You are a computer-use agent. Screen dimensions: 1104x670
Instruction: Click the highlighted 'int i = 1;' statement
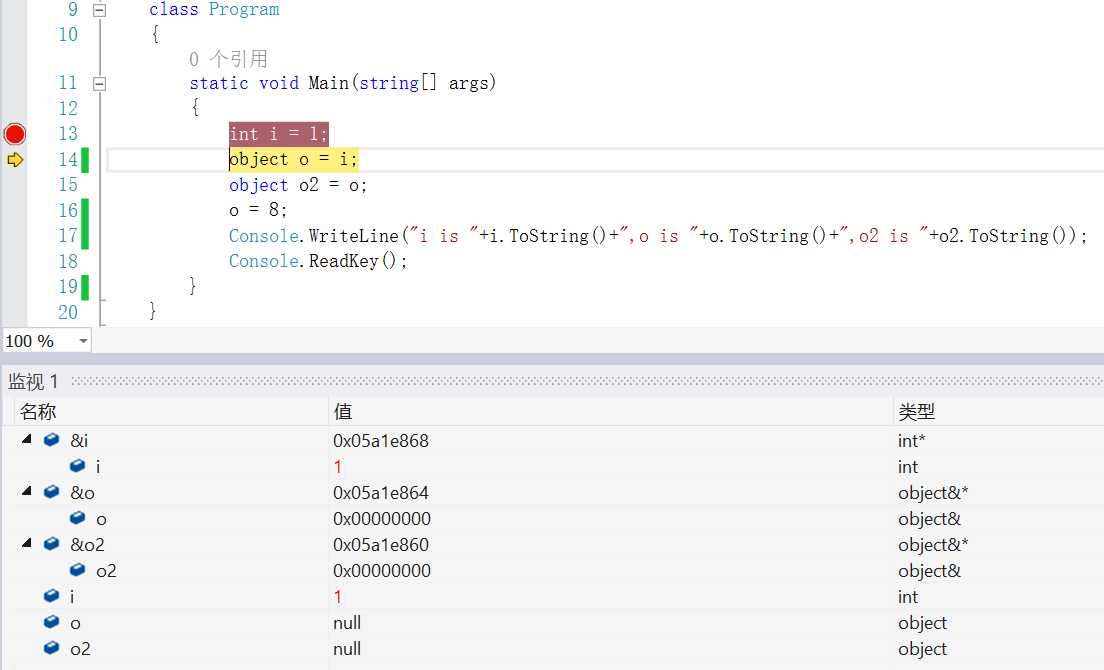pyautogui.click(x=279, y=134)
